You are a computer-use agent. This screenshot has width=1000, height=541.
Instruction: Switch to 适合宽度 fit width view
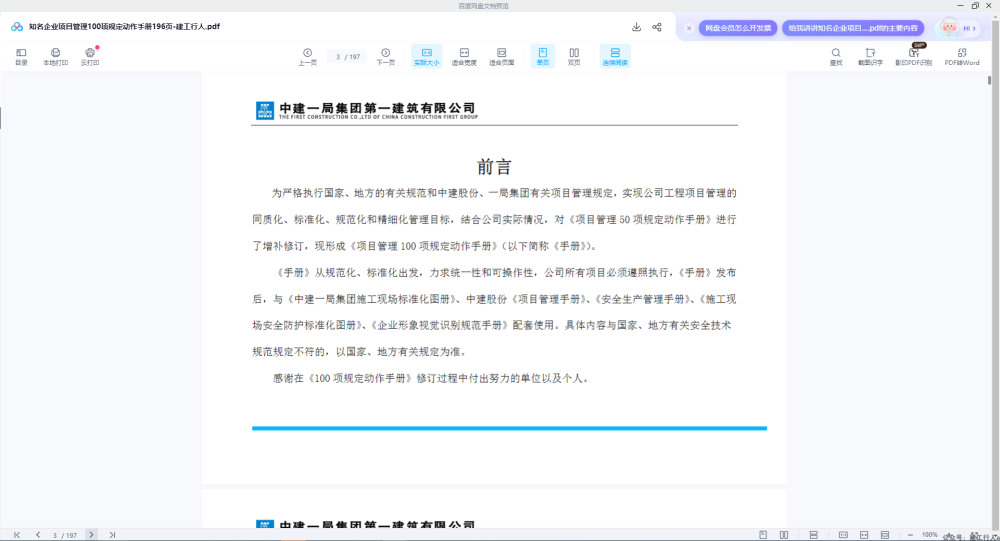(x=464, y=56)
